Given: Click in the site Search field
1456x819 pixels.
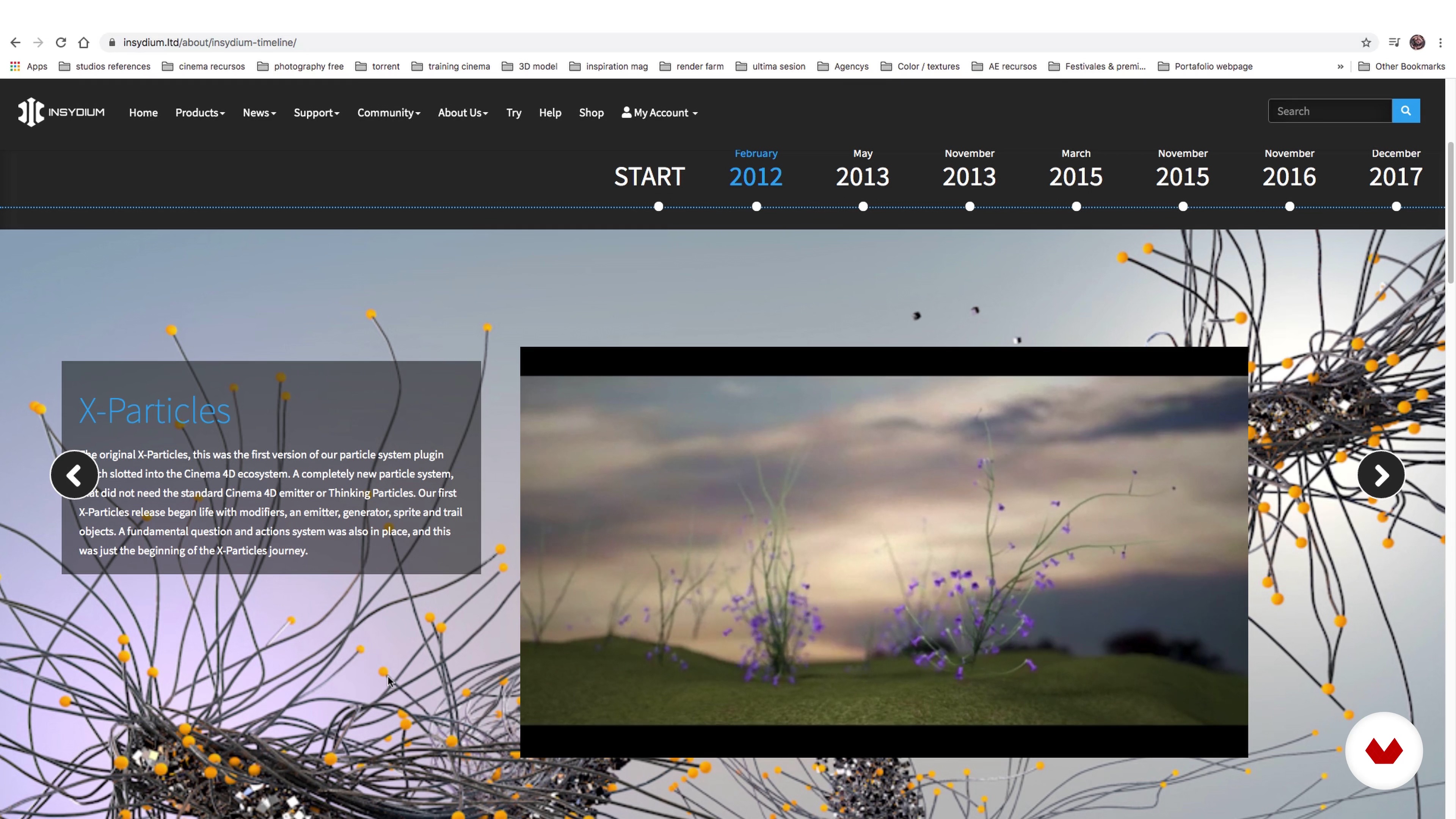Looking at the screenshot, I should (1330, 111).
